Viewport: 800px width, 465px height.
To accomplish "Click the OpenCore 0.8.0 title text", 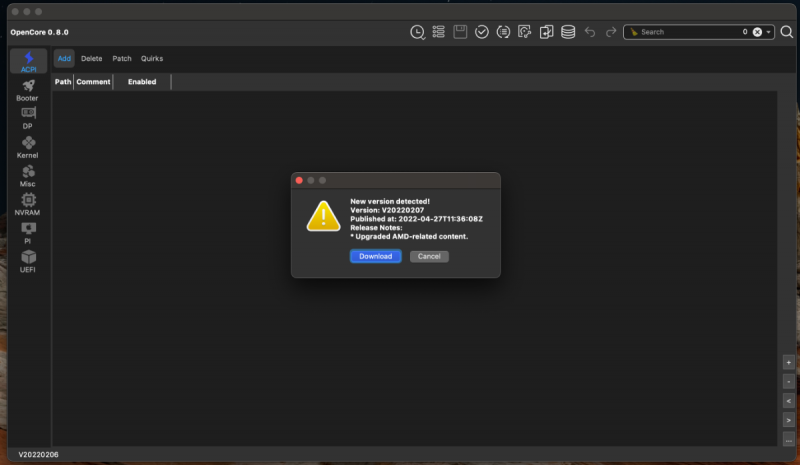I will coord(39,32).
